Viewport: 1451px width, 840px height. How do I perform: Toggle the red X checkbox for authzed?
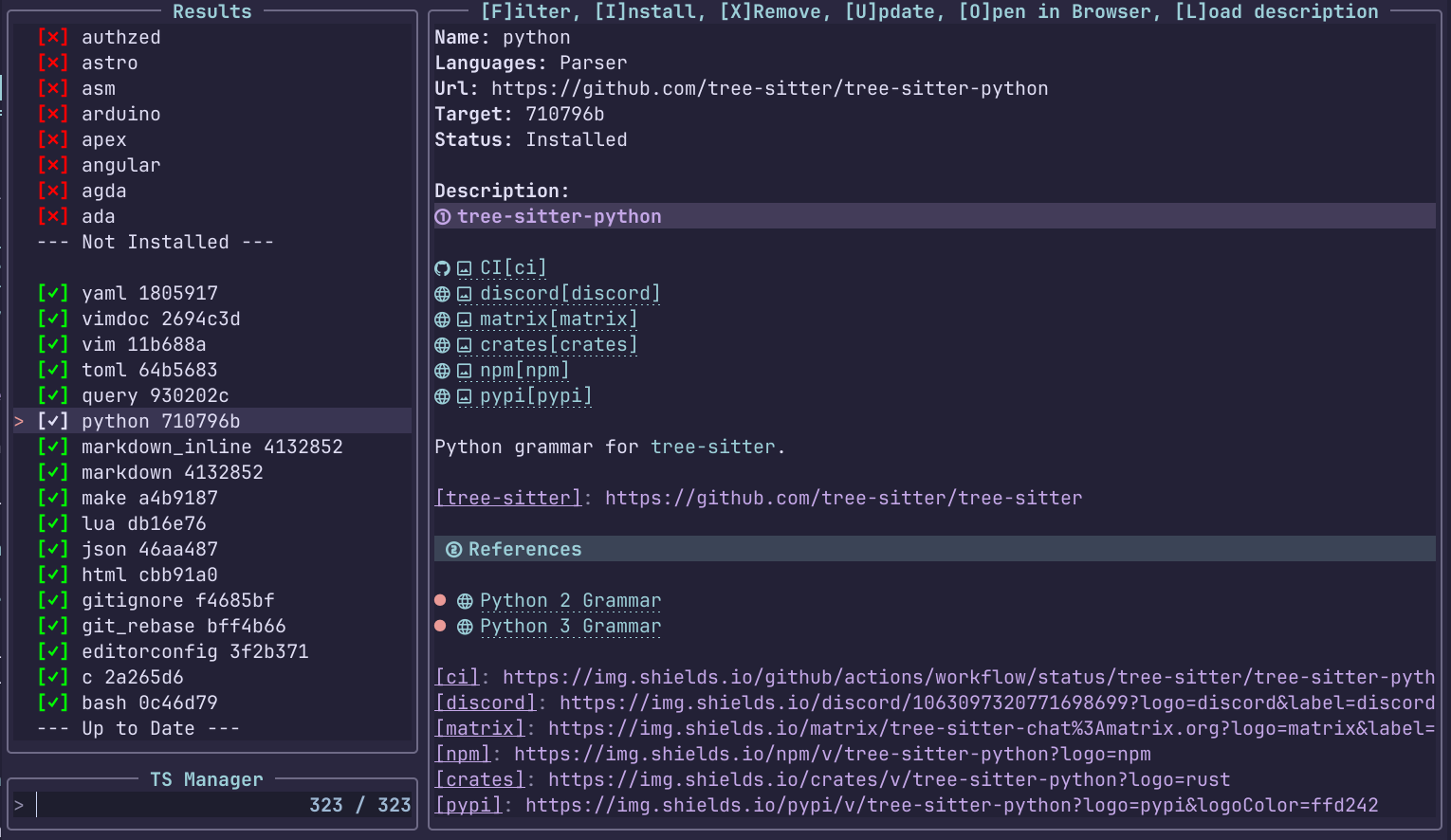52,38
